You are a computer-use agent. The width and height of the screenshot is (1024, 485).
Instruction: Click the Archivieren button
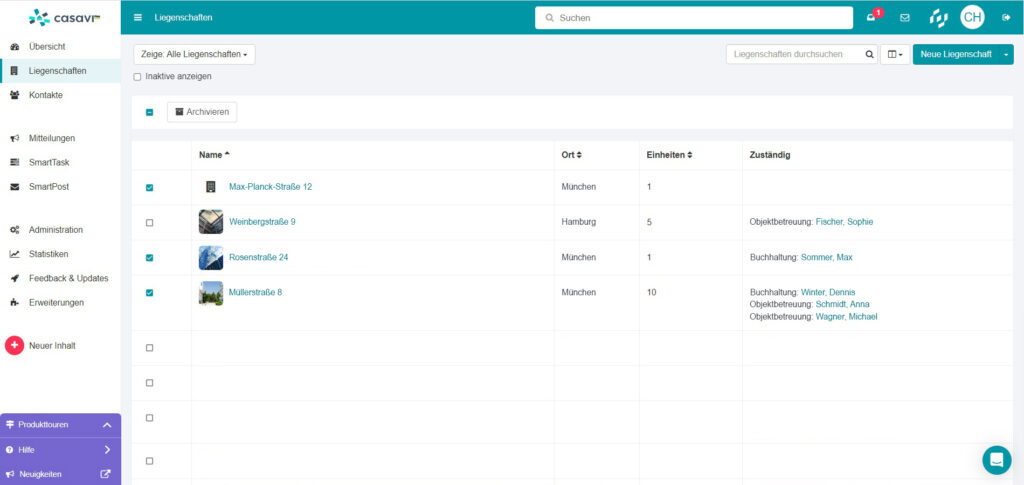pos(202,112)
